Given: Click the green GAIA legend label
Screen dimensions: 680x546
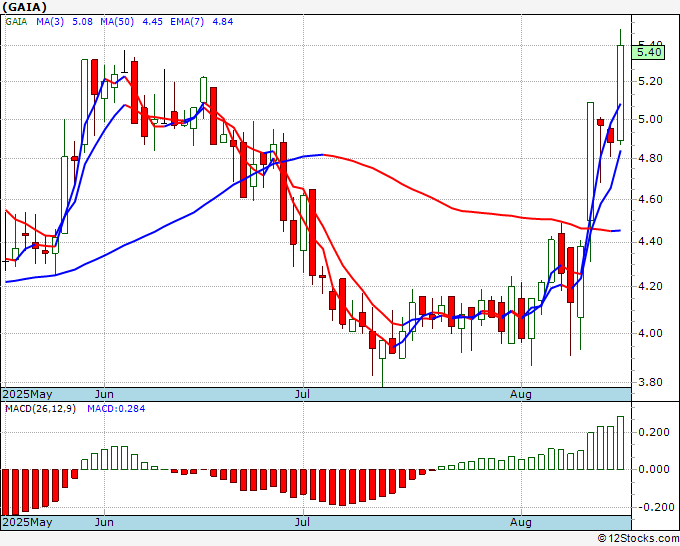Looking at the screenshot, I should [x=16, y=22].
